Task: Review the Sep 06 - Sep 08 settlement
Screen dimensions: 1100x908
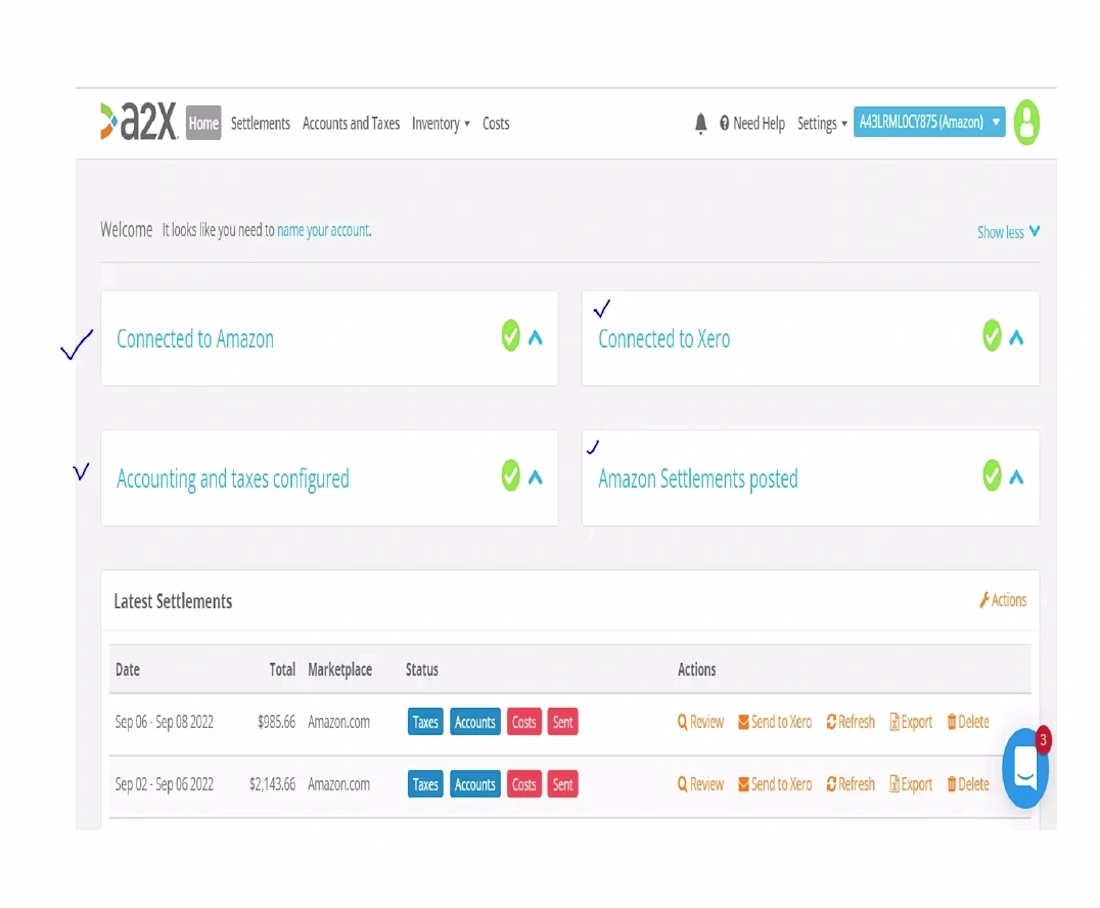Action: 700,722
